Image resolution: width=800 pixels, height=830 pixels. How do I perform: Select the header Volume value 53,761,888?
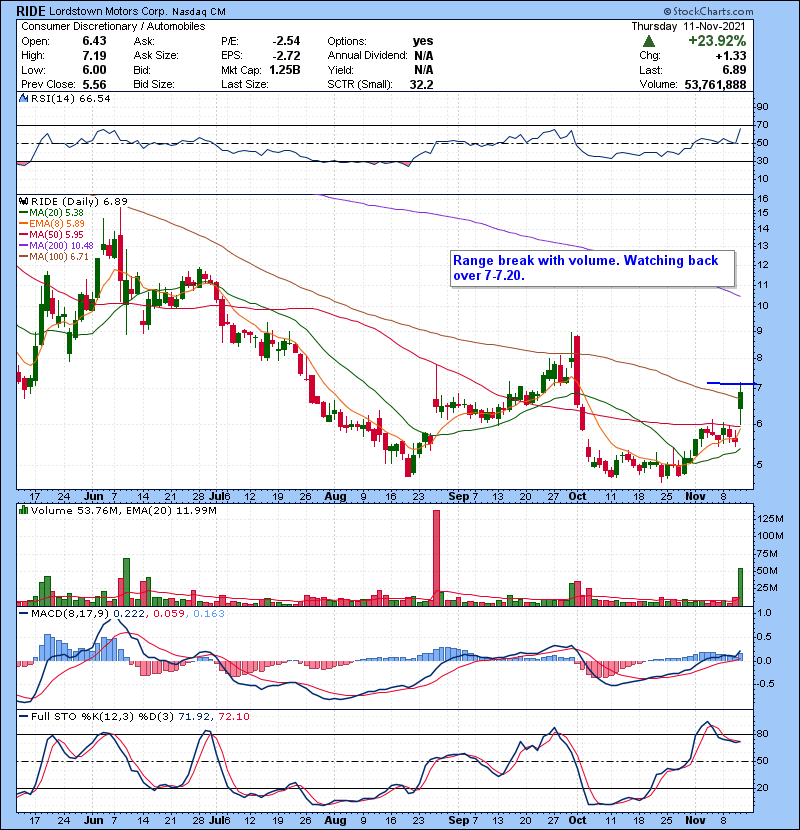pos(715,84)
